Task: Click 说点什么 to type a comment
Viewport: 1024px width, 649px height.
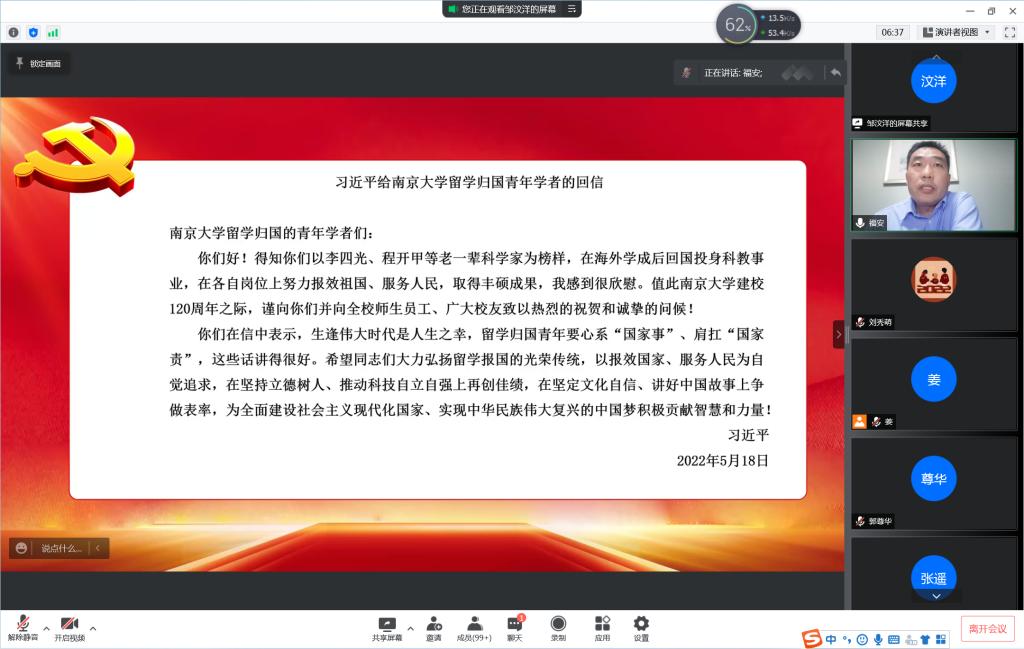Action: tap(60, 548)
